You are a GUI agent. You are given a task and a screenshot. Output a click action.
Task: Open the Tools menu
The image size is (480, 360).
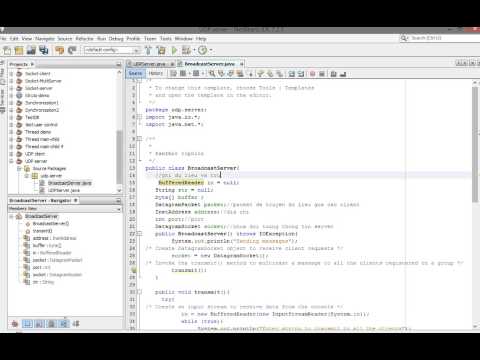(166, 39)
